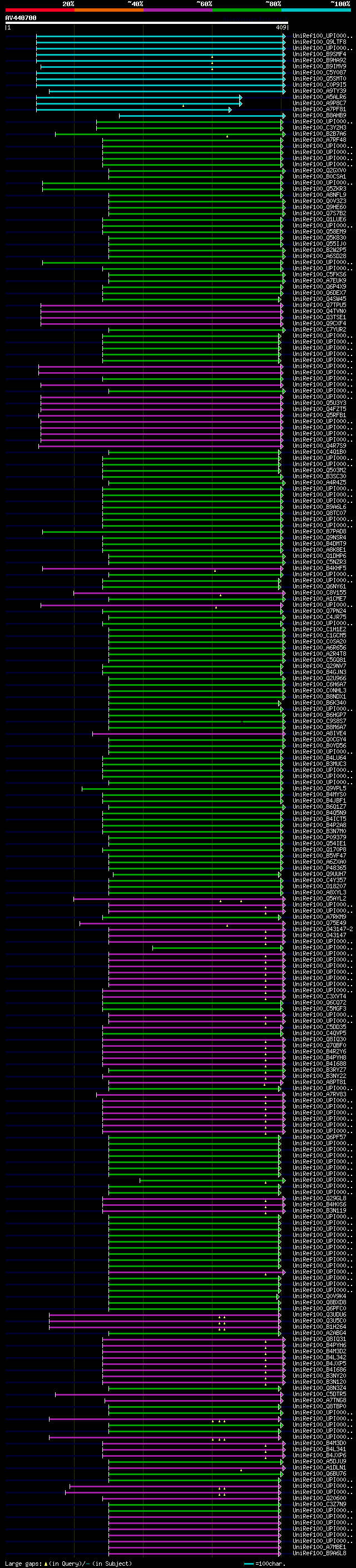The width and height of the screenshot is (356, 1568).
Task: Click the red 20% identity color segment
Action: pos(39,10)
